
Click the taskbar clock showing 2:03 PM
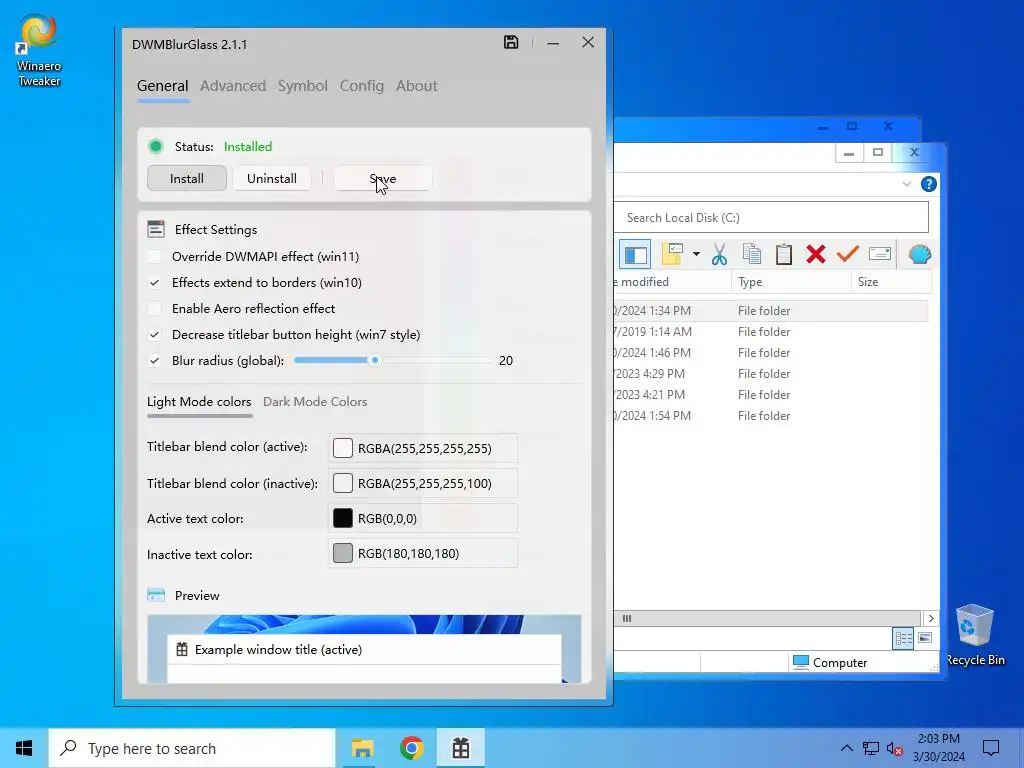(938, 748)
